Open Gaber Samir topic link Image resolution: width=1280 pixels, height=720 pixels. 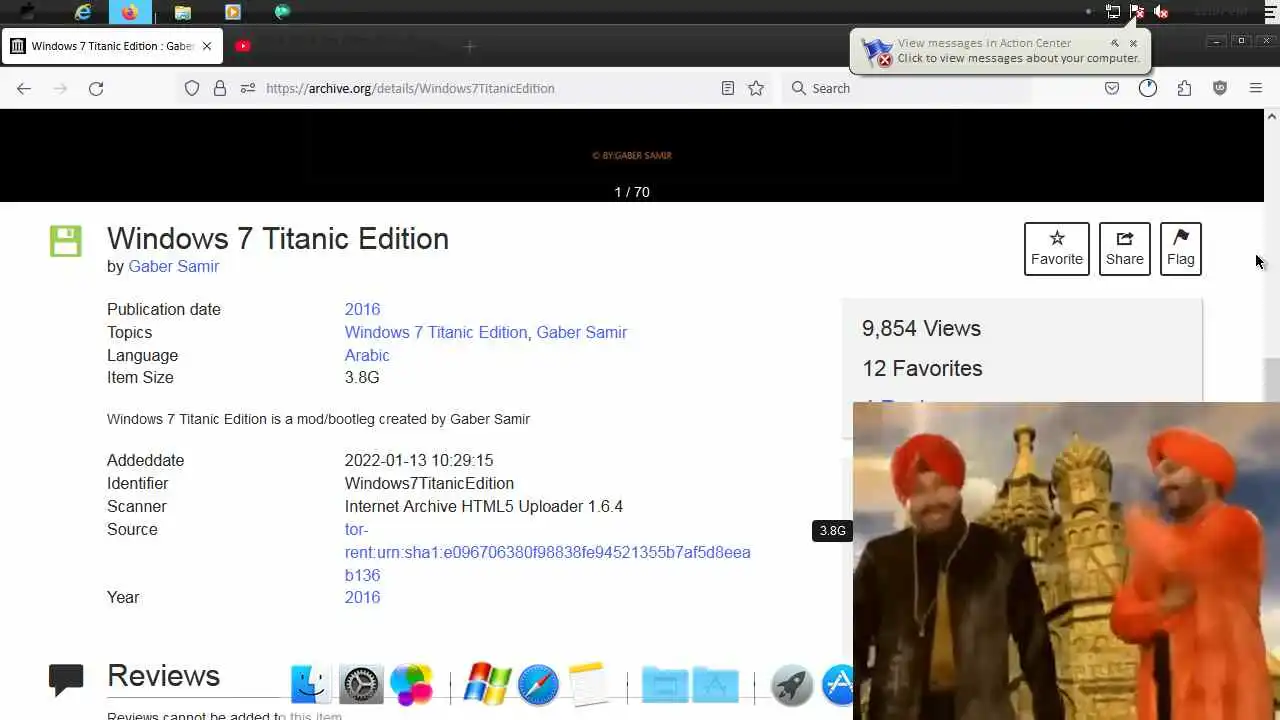582,332
